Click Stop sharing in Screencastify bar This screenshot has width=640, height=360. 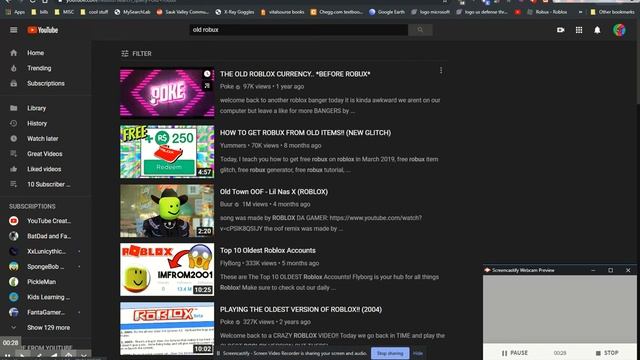[390, 353]
